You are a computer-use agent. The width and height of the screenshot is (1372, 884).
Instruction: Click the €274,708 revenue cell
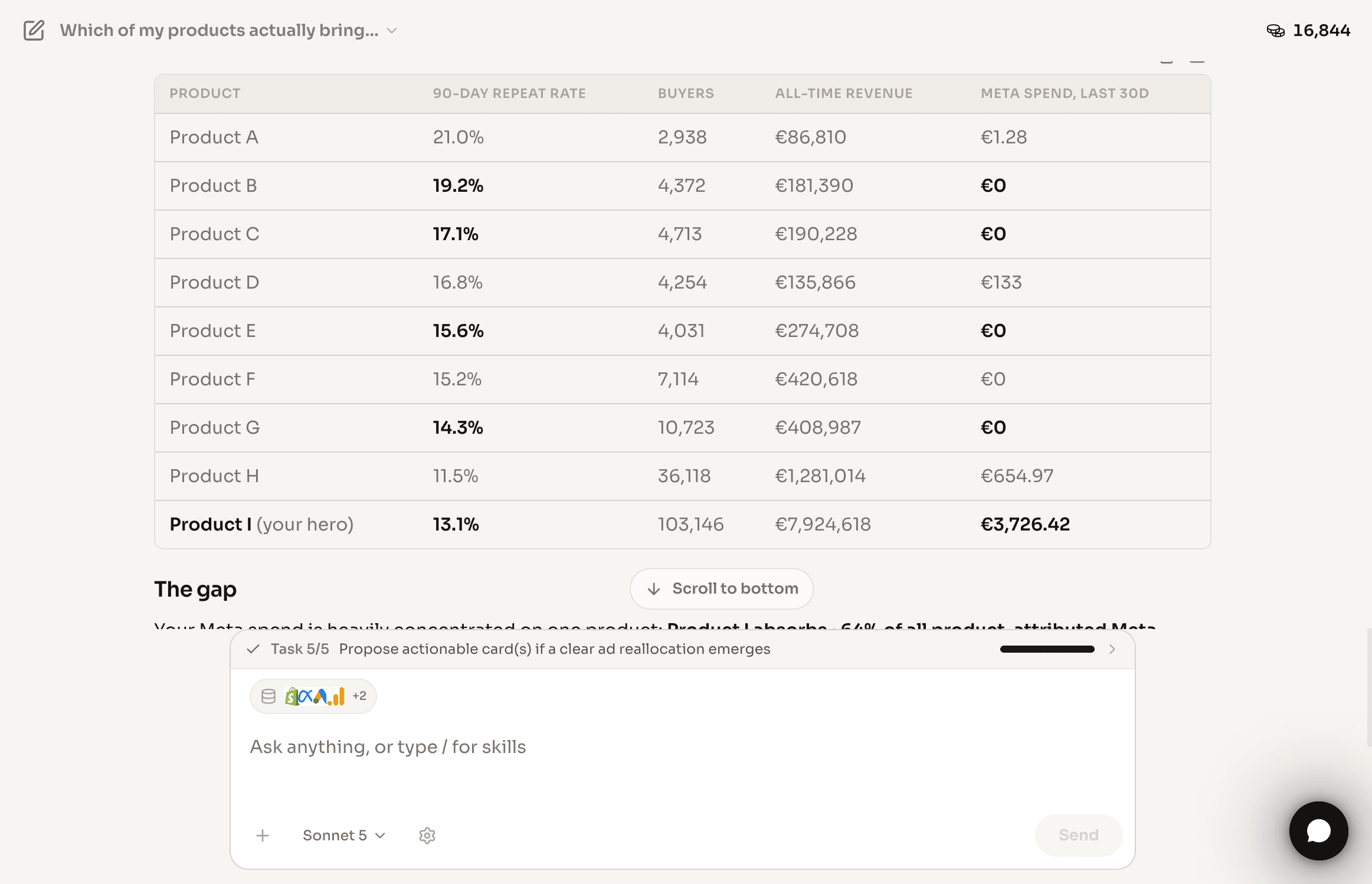817,331
